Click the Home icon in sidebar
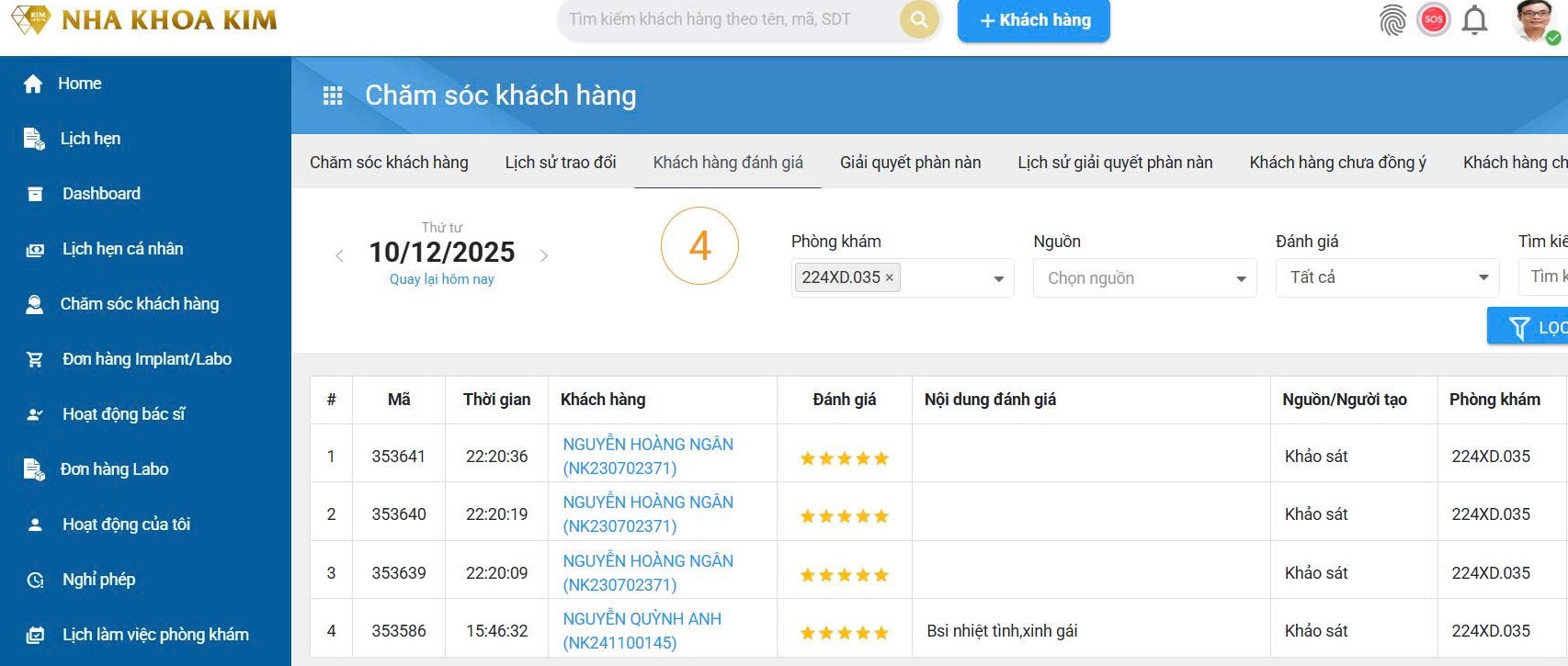This screenshot has width=1568, height=666. pyautogui.click(x=33, y=84)
